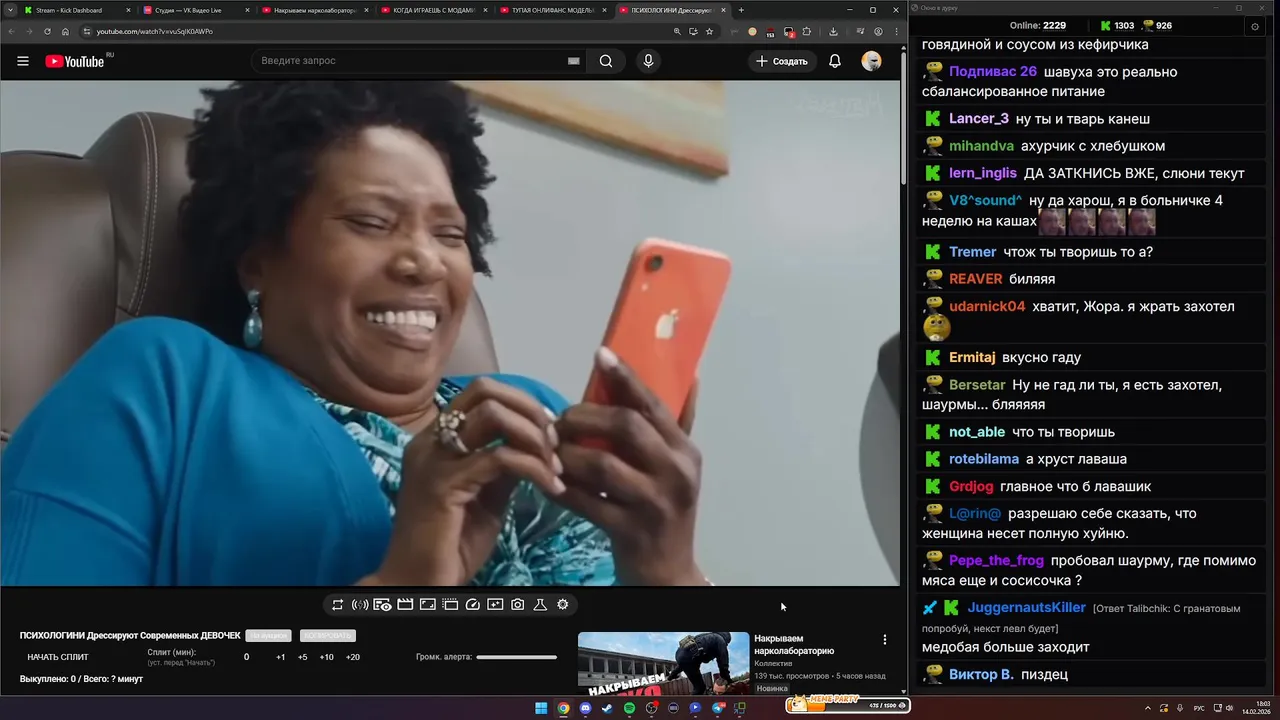The height and width of the screenshot is (720, 1280).
Task: Open the on-screen keyboard in search box
Action: point(574,61)
